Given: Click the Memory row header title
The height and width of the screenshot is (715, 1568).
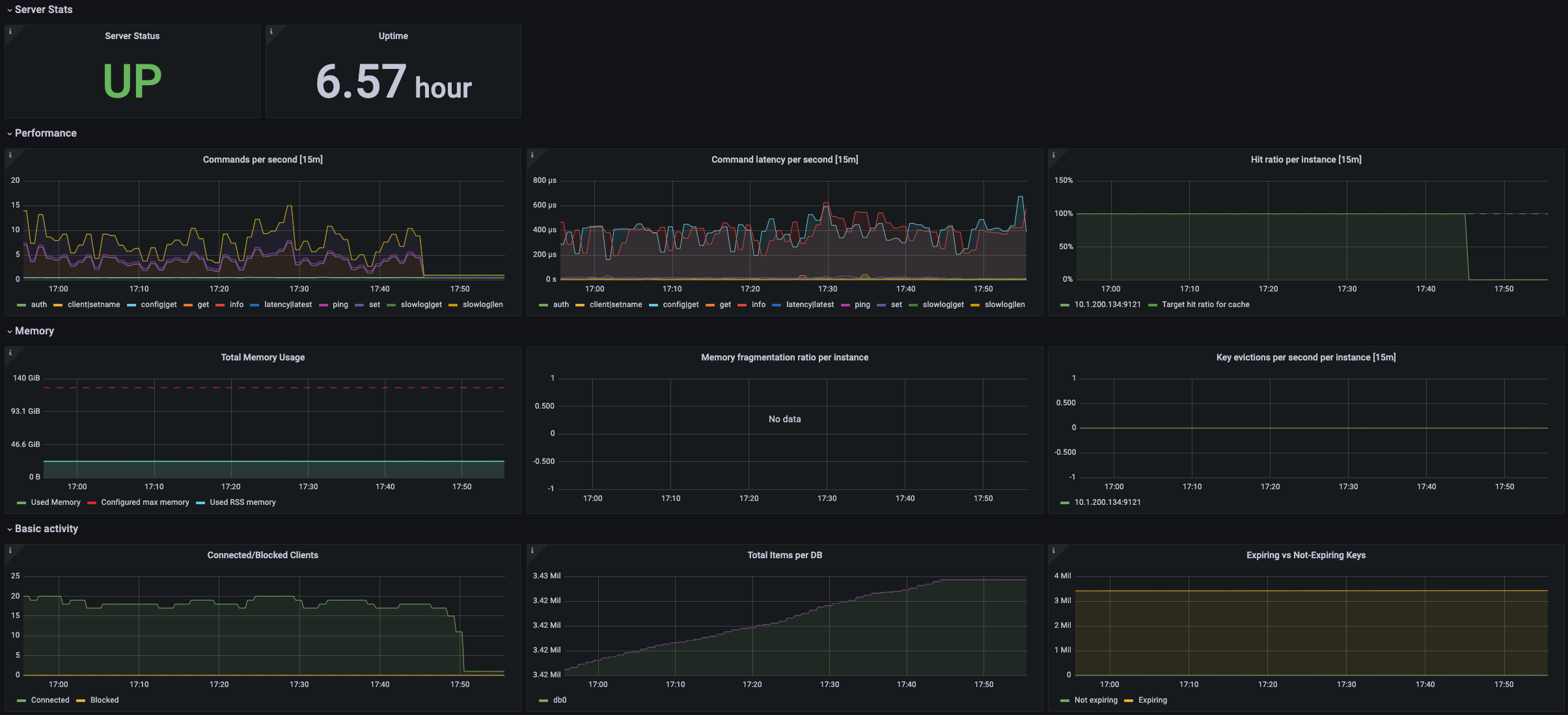Looking at the screenshot, I should point(34,331).
